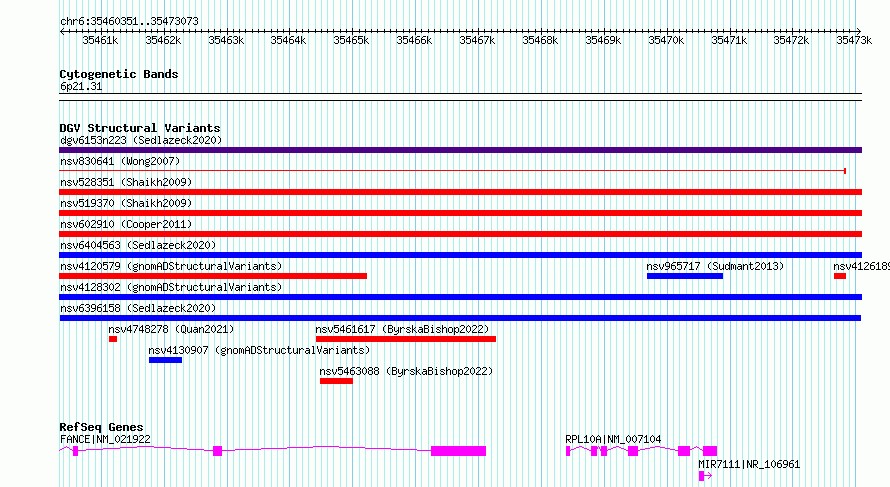Select the MIR7111|NR_106961 gene label
Image resolution: width=890 pixels, height=487 pixels.
[x=749, y=464]
